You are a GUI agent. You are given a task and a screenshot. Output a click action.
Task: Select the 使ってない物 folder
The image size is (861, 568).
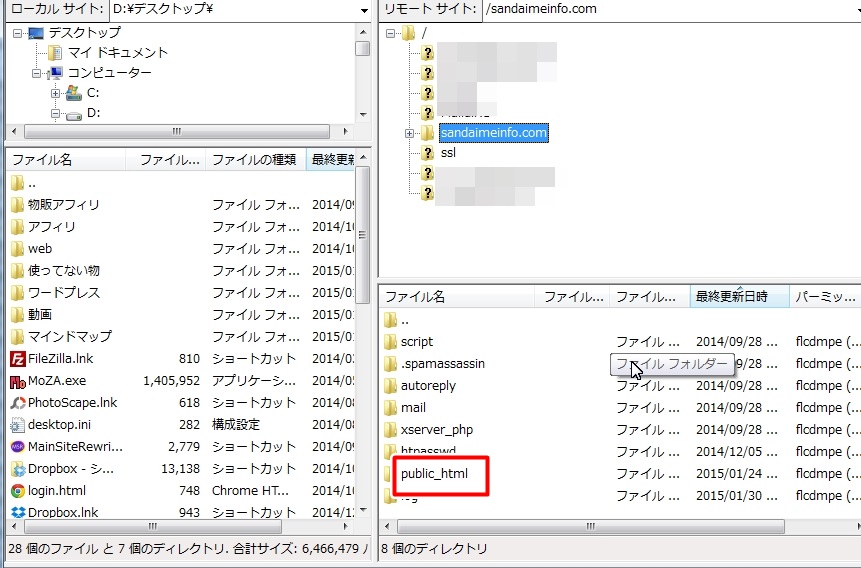pos(64,271)
